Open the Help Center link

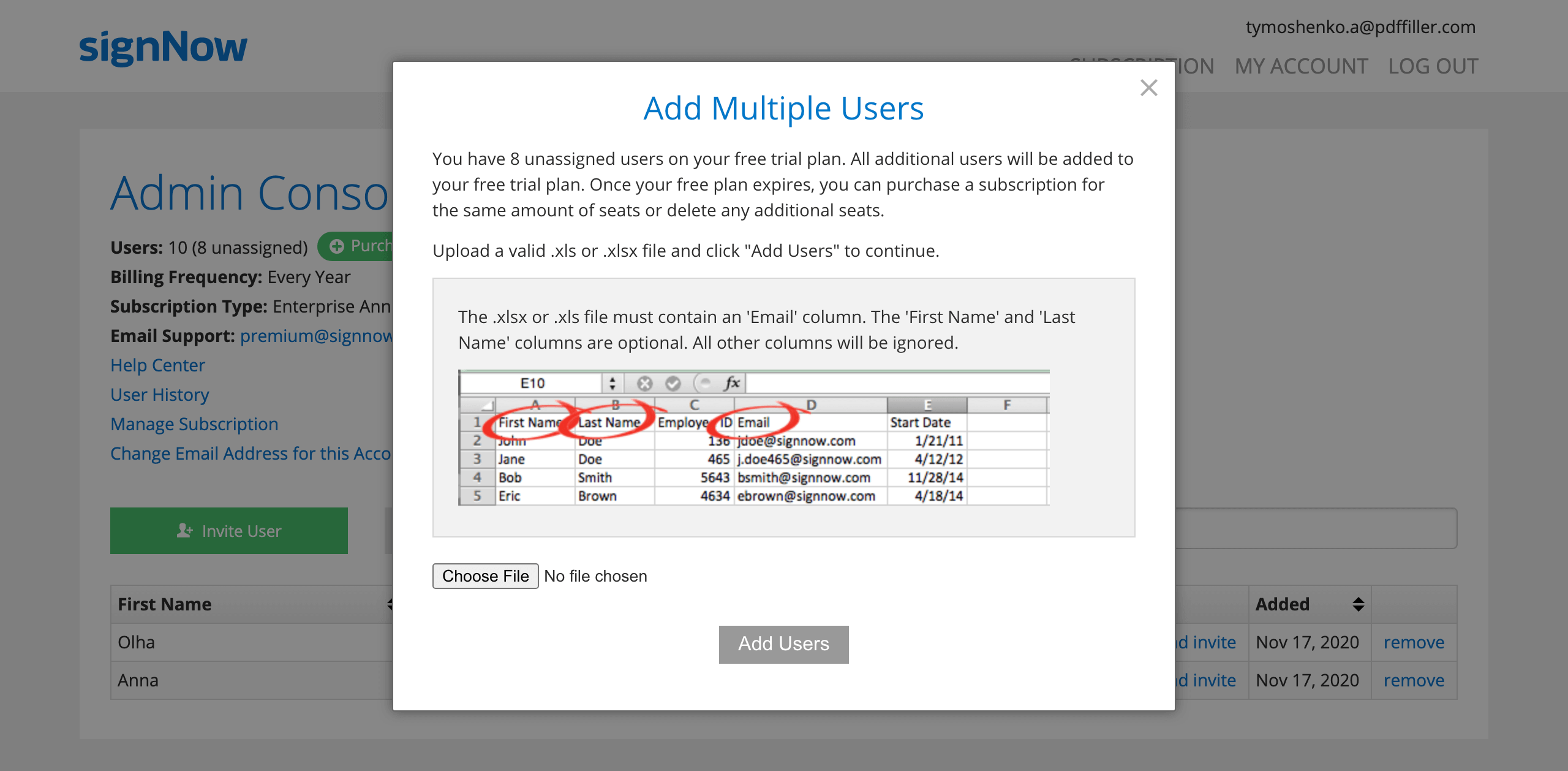point(157,365)
